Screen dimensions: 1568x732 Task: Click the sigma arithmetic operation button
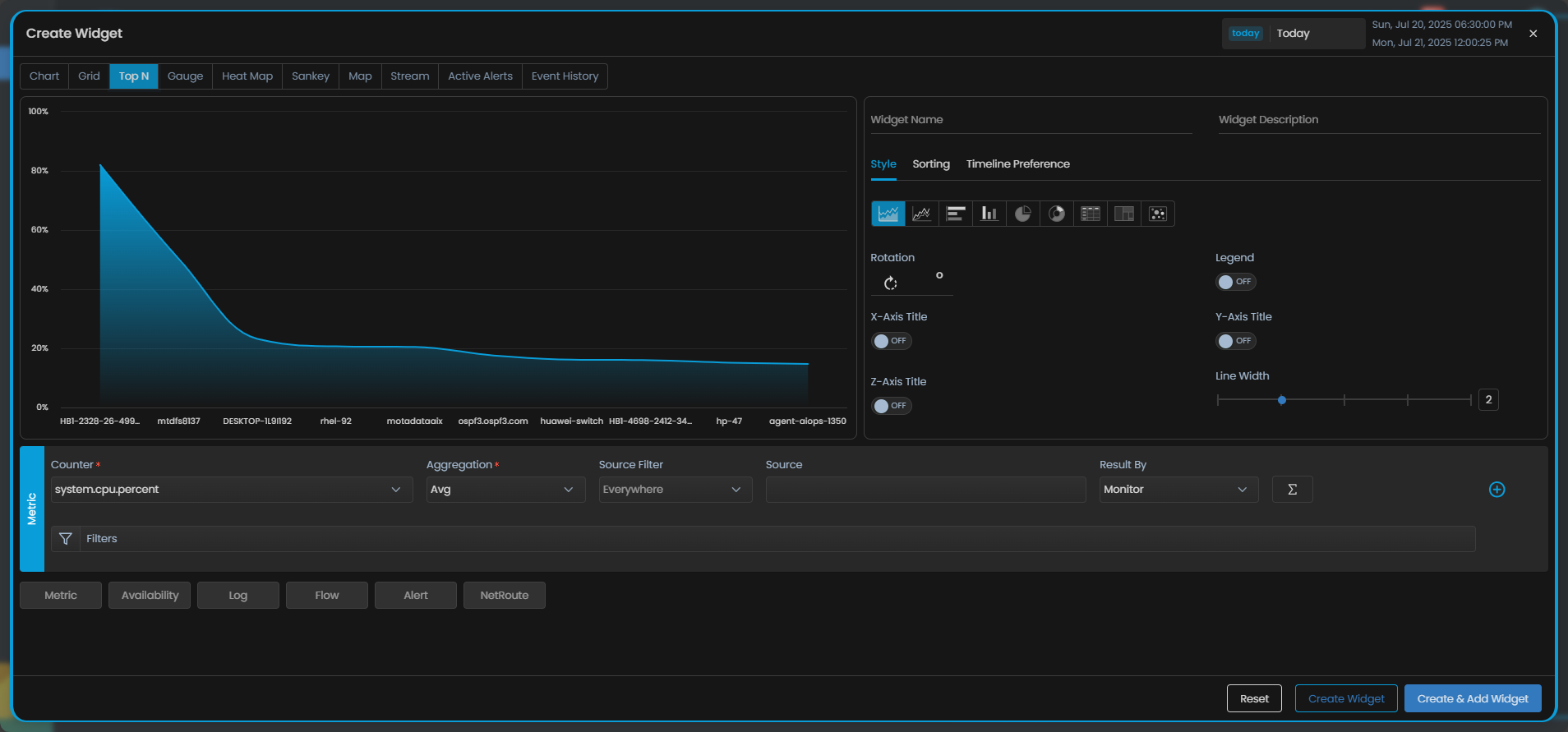1293,490
